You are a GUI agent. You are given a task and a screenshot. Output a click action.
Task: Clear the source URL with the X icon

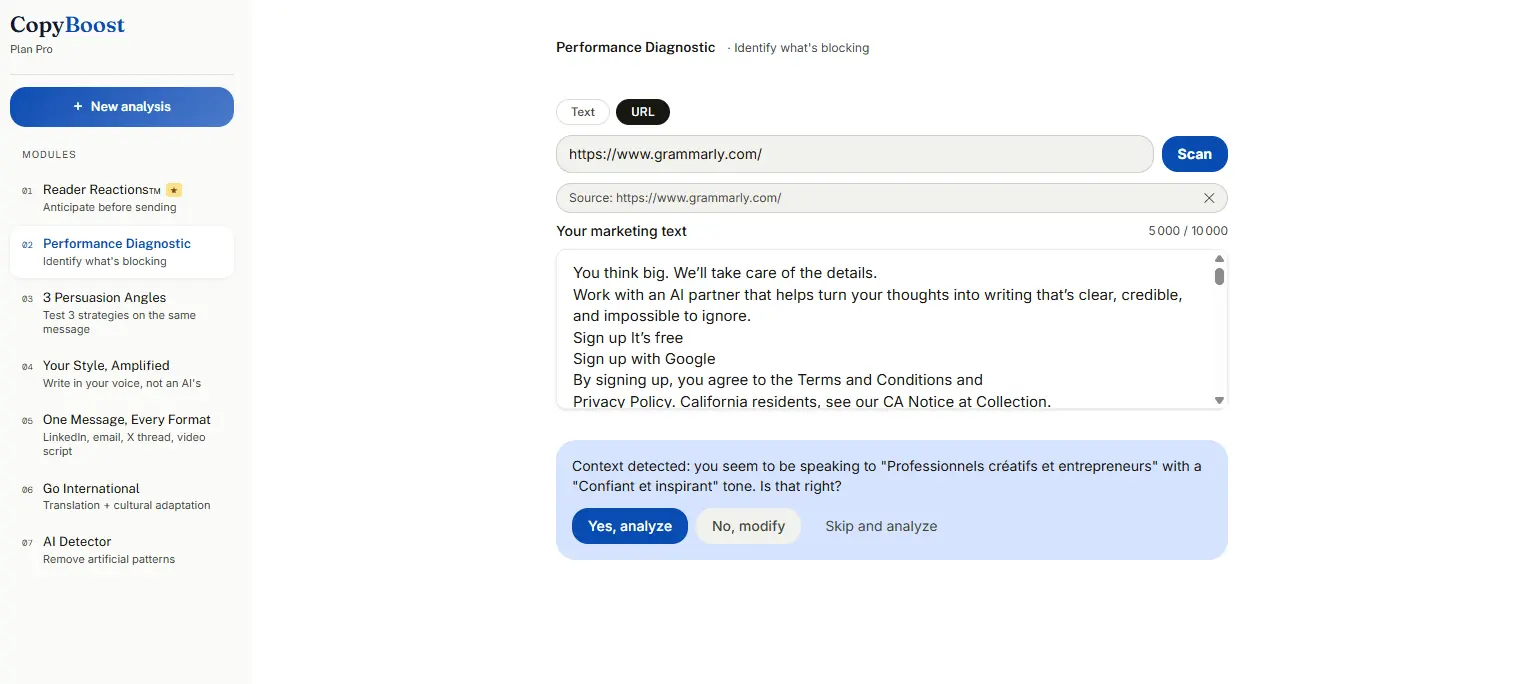tap(1209, 198)
